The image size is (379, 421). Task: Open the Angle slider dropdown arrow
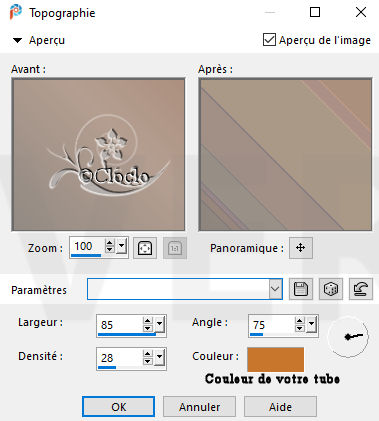click(311, 324)
